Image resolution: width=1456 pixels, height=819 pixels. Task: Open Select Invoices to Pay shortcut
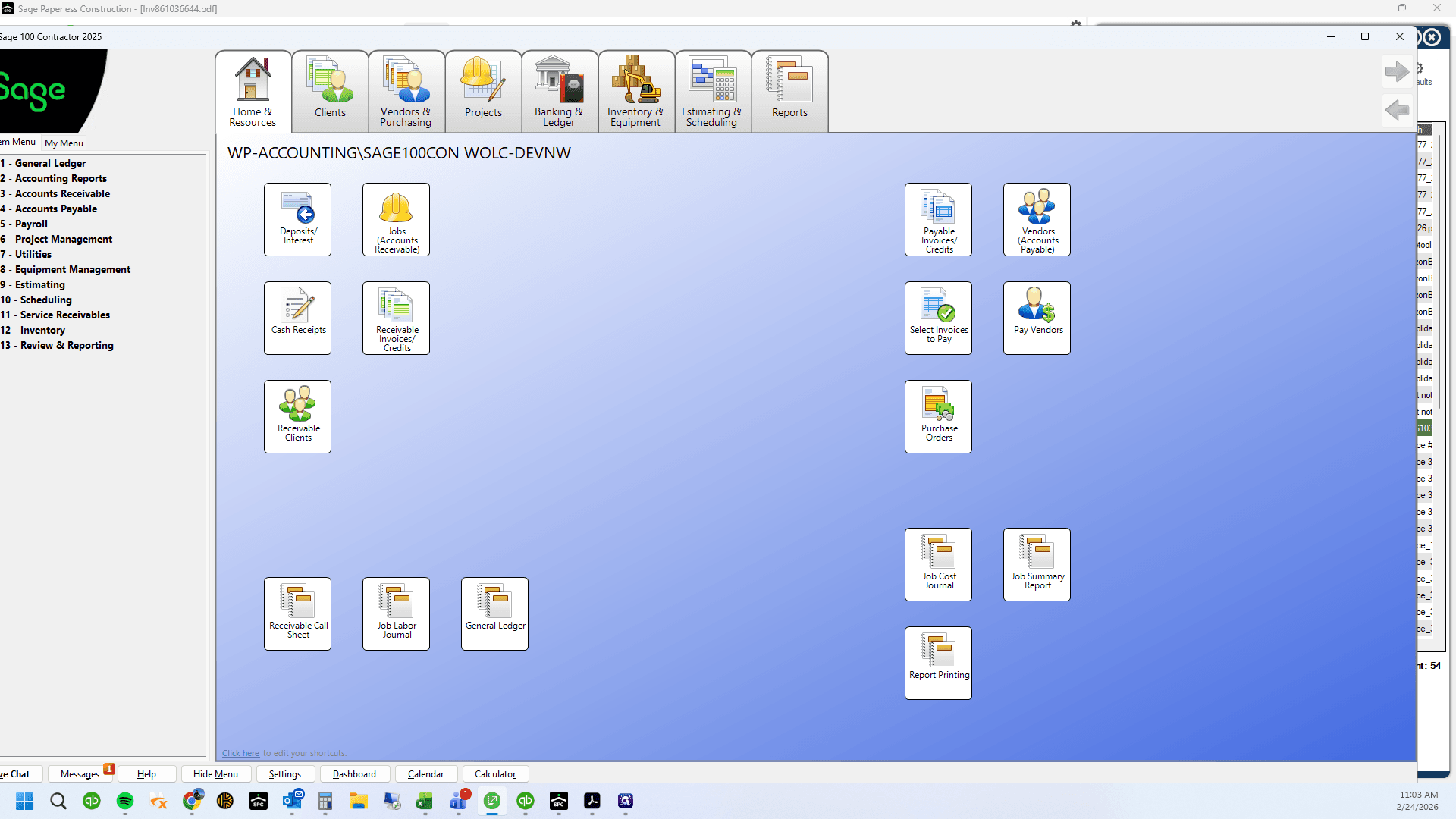(938, 318)
